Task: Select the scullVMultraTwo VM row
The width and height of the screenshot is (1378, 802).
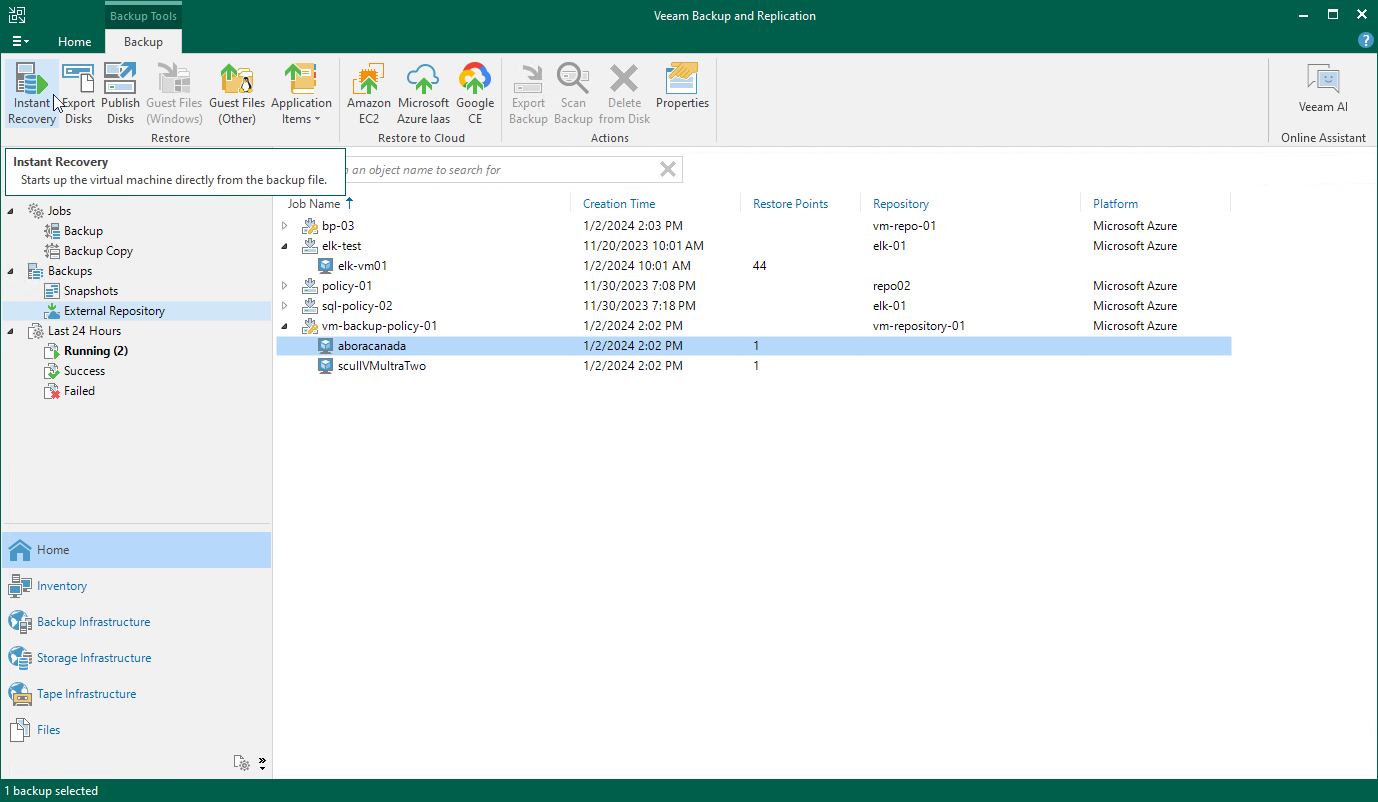Action: click(754, 366)
